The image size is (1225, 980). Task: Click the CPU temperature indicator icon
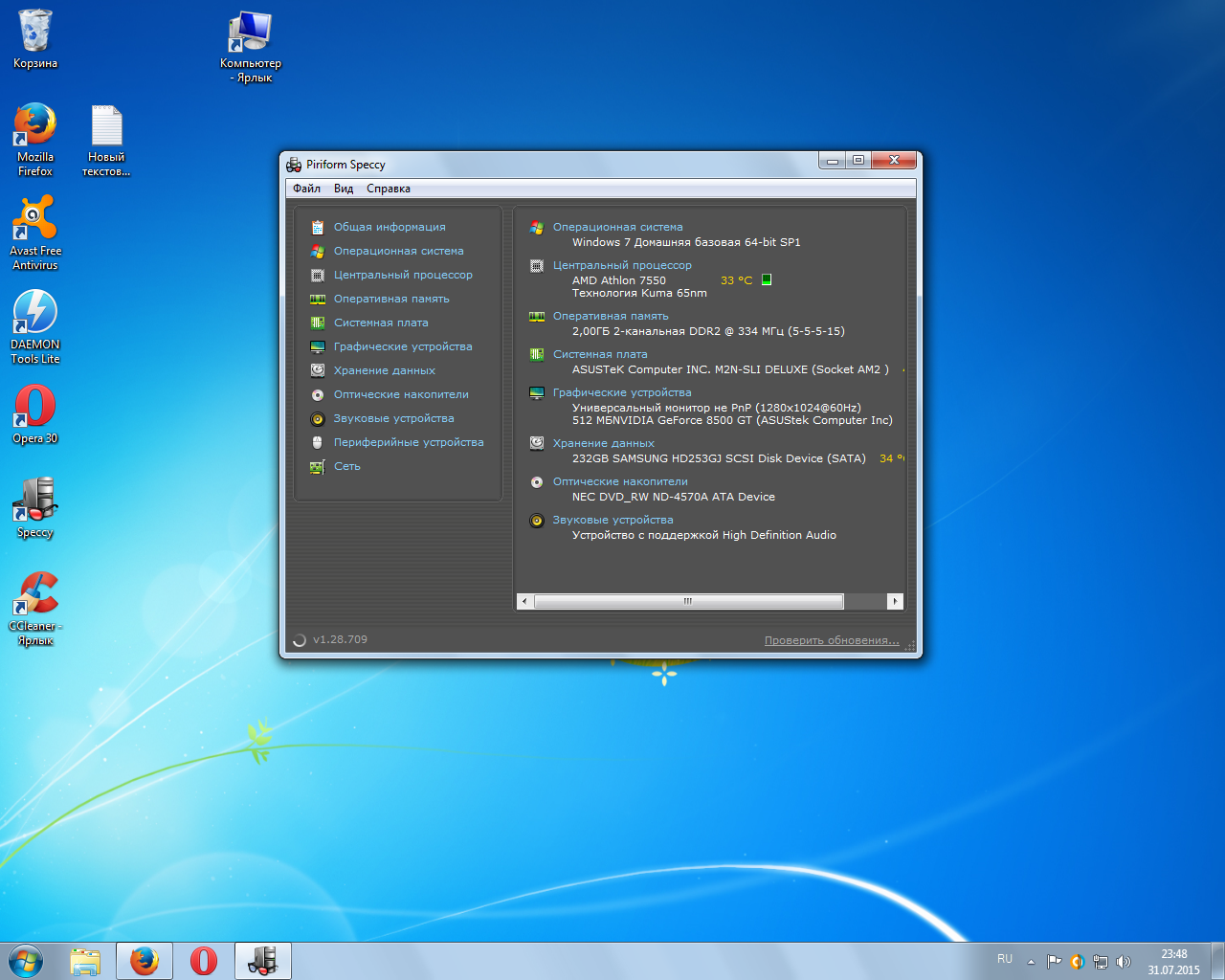click(767, 279)
